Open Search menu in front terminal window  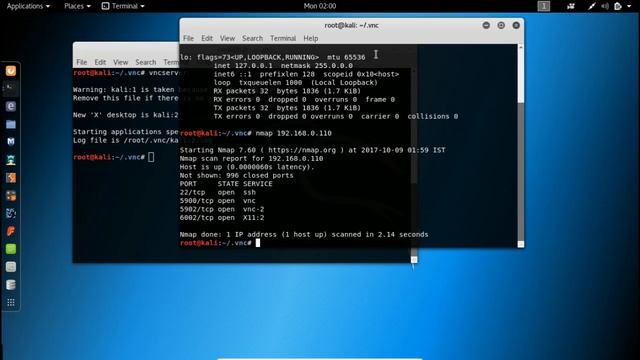pyautogui.click(x=252, y=38)
